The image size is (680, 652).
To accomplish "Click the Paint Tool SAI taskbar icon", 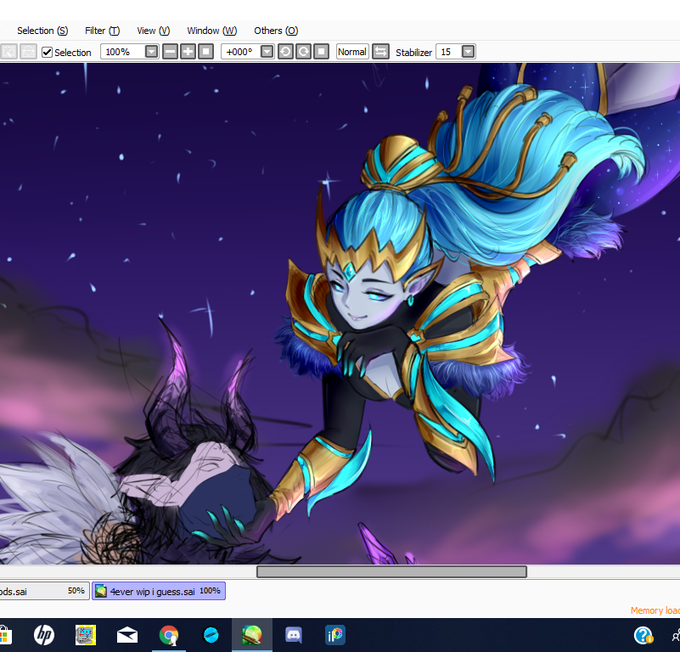I will point(252,636).
